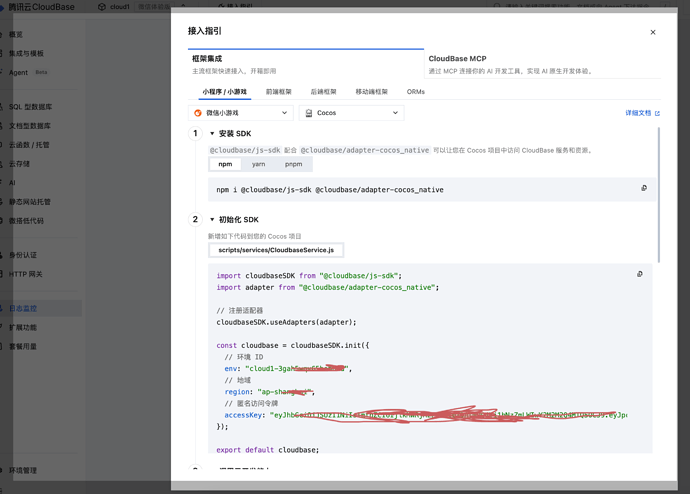Choose the pnpm package manager option
690x494 pixels.
pyautogui.click(x=294, y=164)
